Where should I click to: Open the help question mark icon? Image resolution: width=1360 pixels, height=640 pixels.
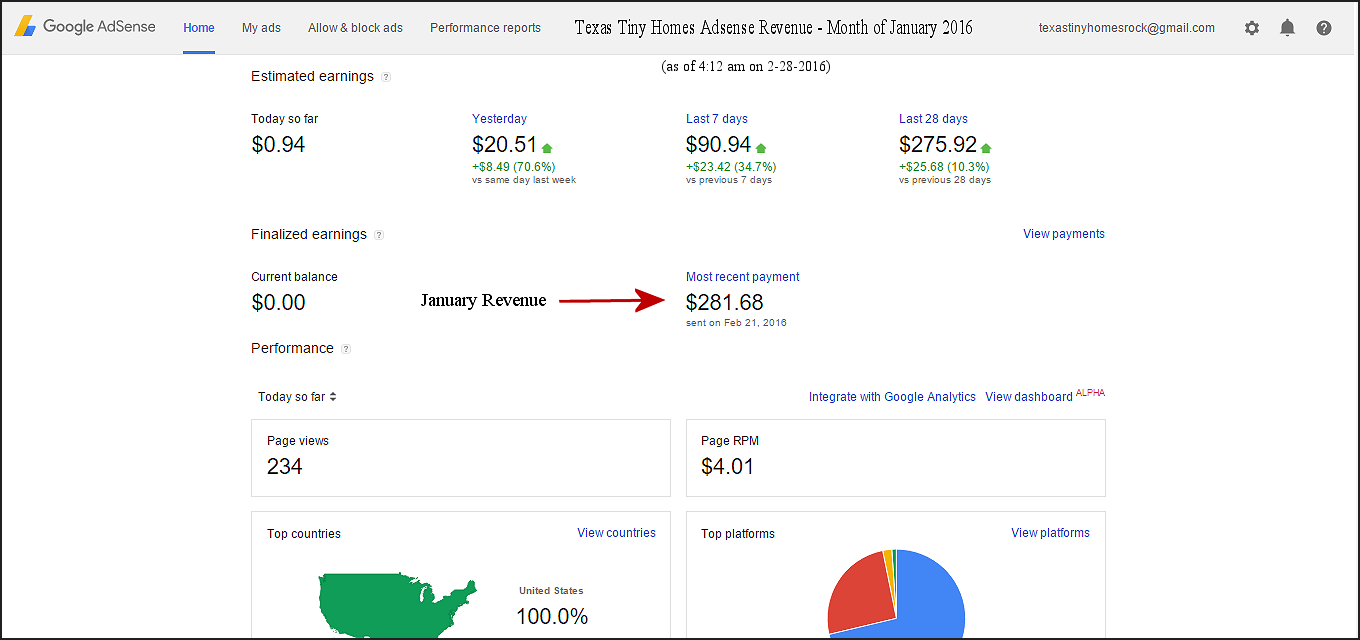coord(1324,28)
